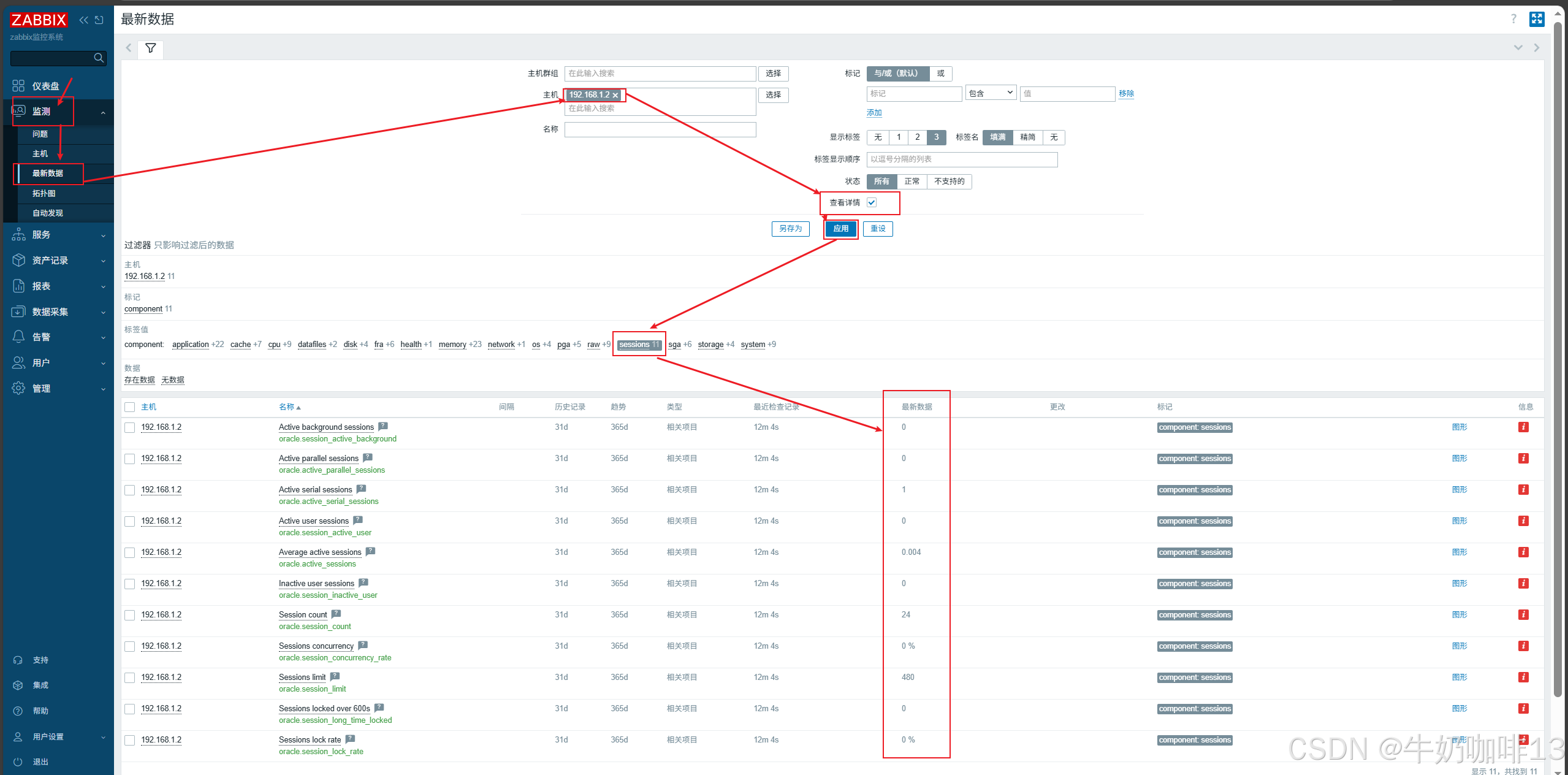The image size is (1568, 775).
Task: Open 问题 under monitoring menu
Action: click(x=40, y=134)
